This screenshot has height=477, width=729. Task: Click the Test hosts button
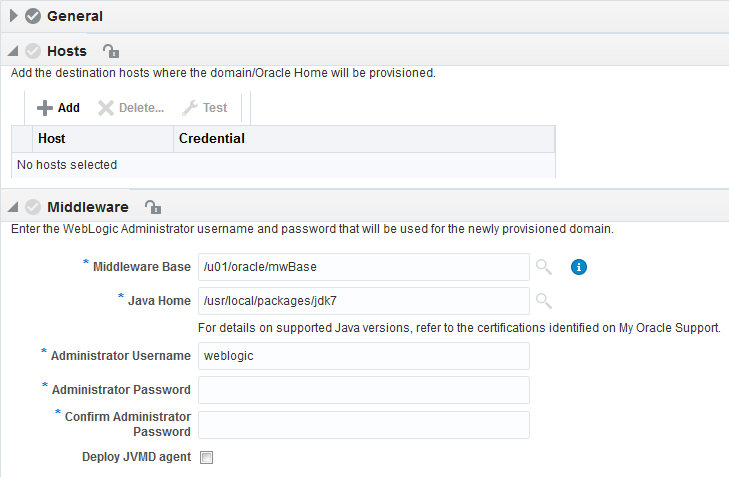point(205,108)
